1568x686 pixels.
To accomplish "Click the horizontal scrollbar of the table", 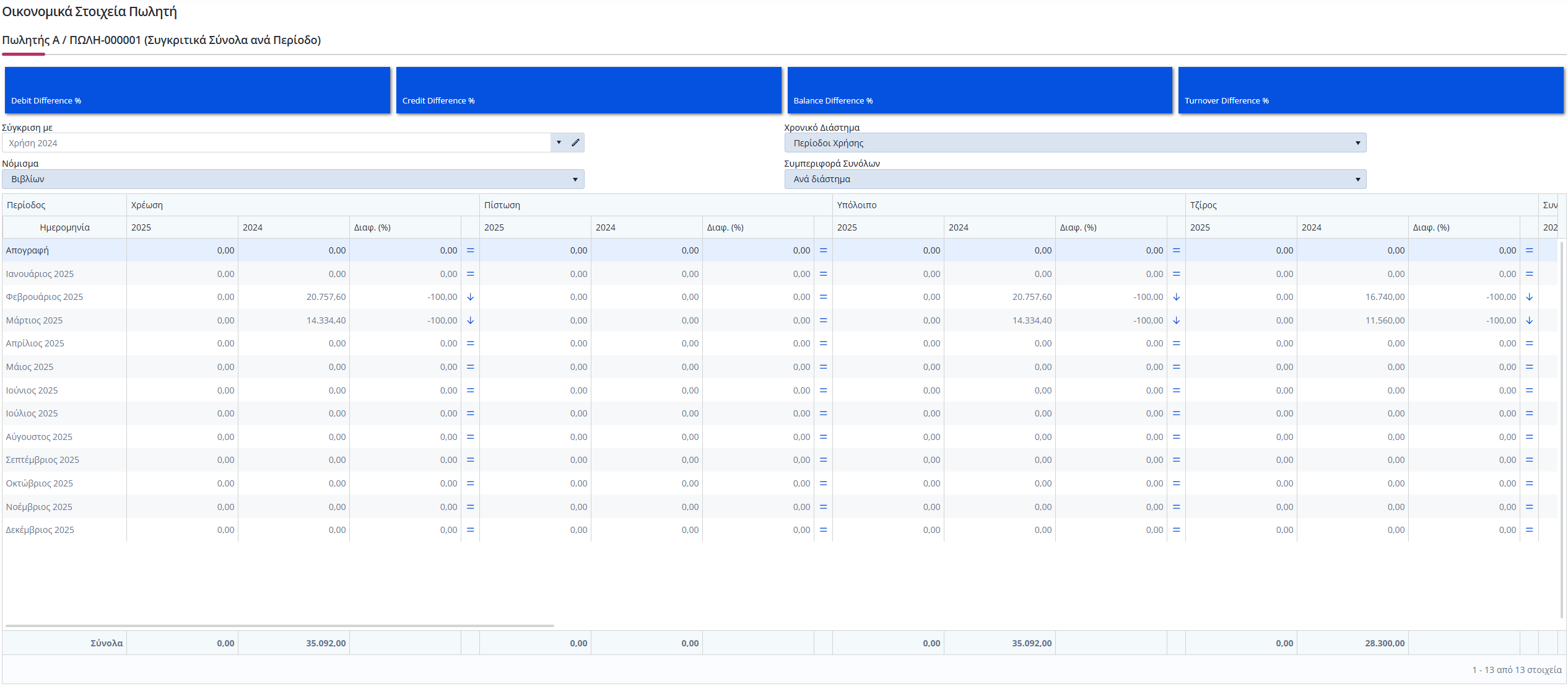I will (x=279, y=626).
